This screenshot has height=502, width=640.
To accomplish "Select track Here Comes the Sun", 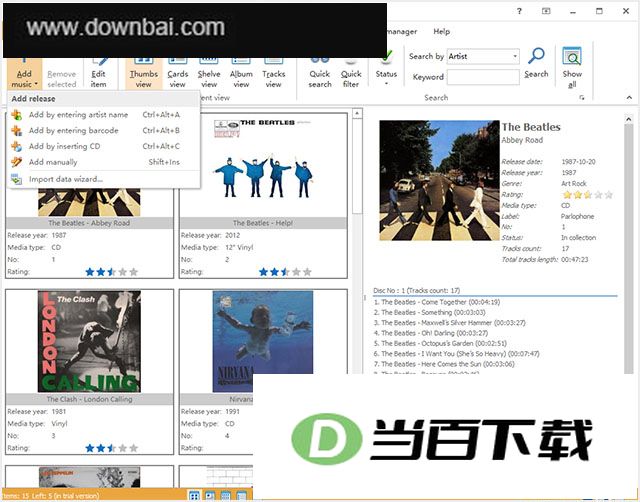I will click(x=444, y=364).
